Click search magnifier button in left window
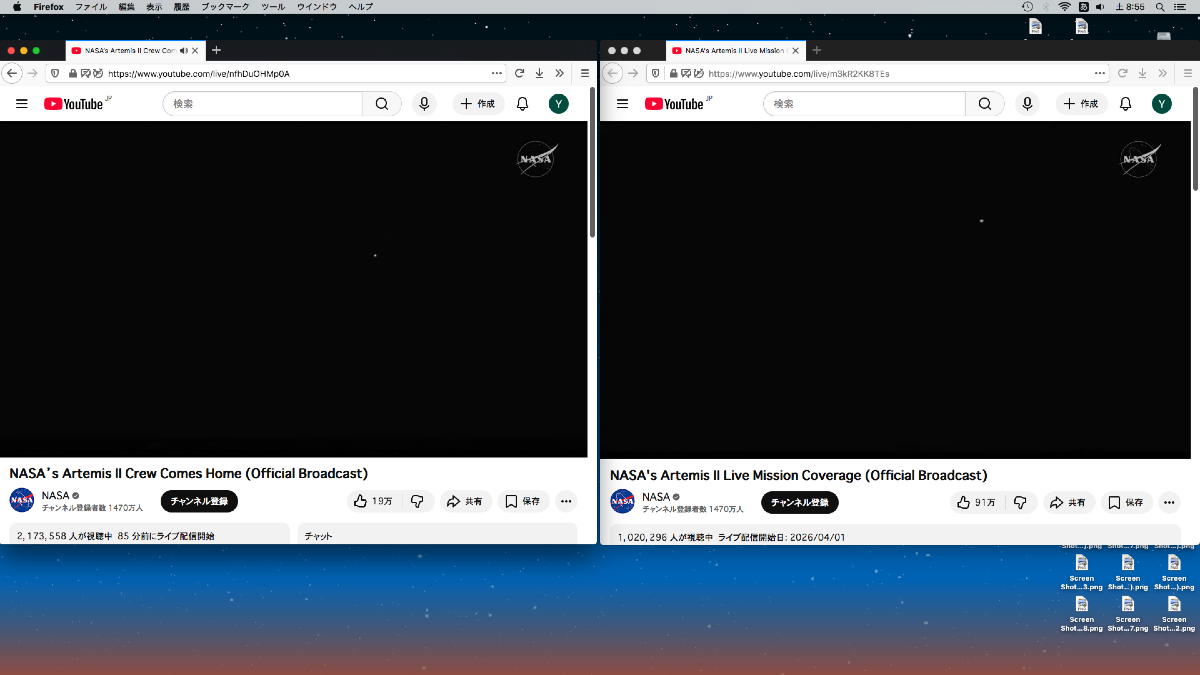Screen dimensions: 1200x675 382,104
